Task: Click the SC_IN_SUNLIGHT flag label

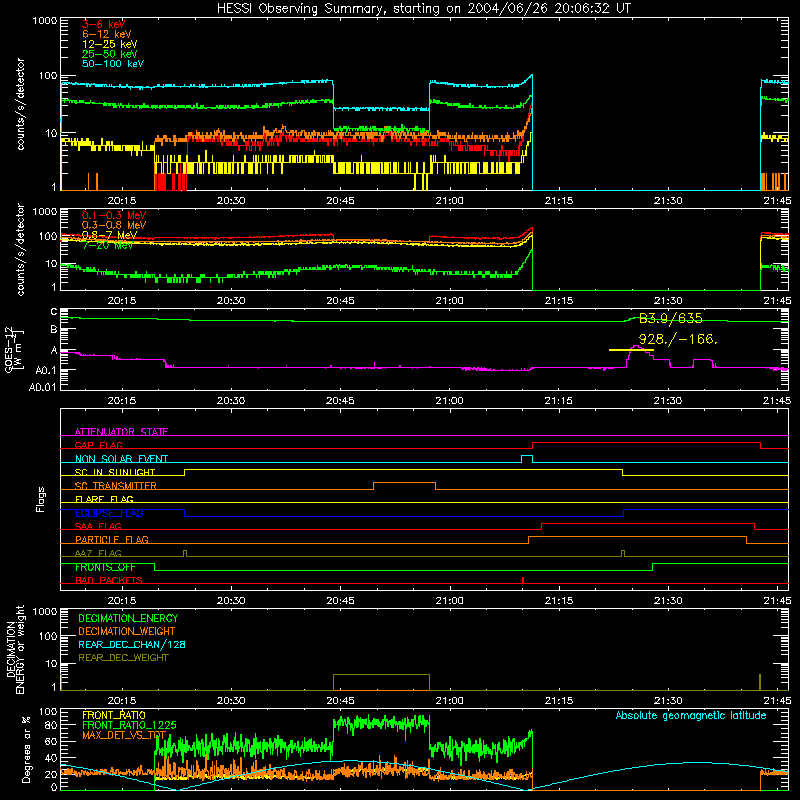Action: (x=115, y=472)
